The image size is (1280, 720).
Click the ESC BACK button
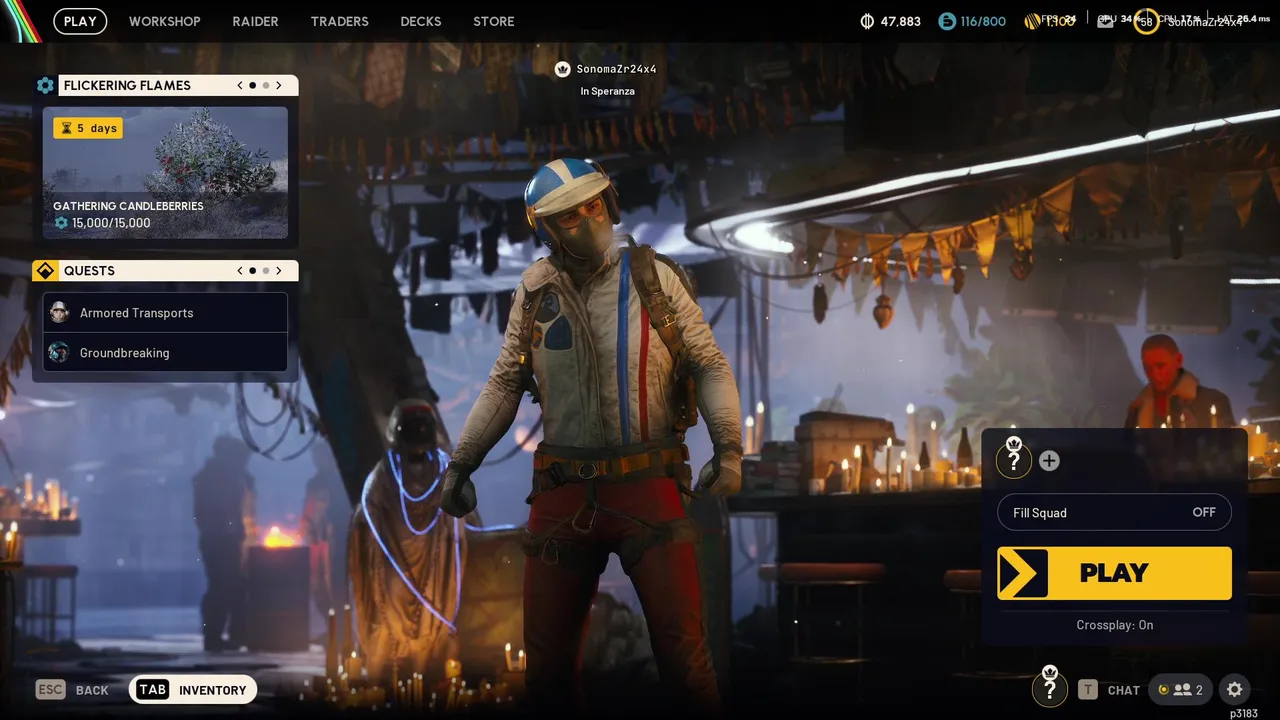coord(72,689)
